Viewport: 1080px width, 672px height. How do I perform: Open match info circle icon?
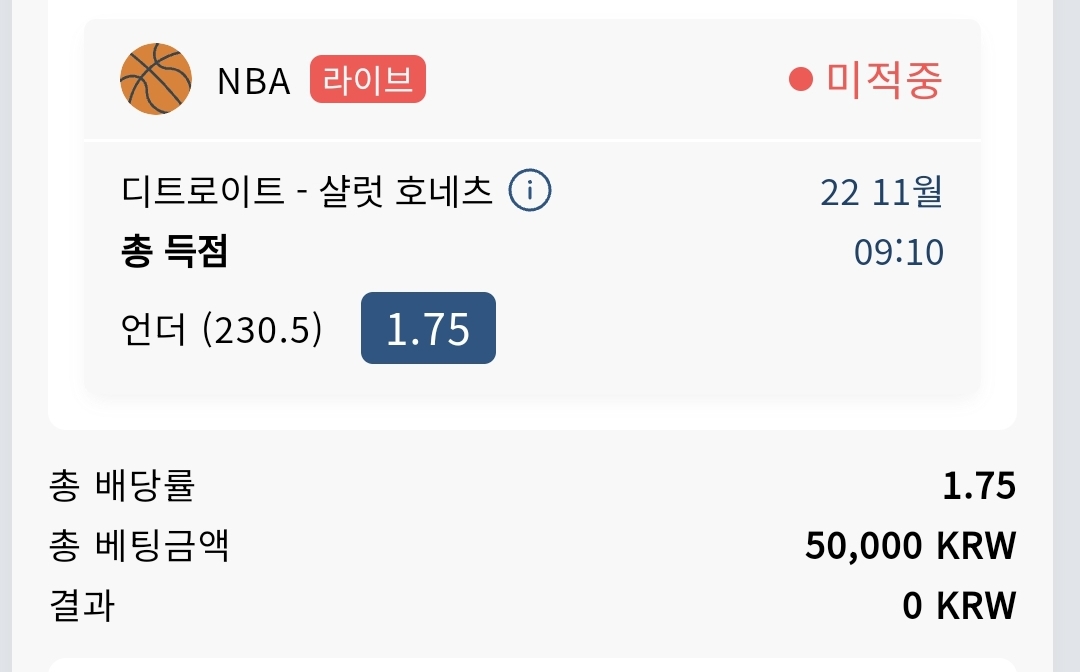[530, 190]
